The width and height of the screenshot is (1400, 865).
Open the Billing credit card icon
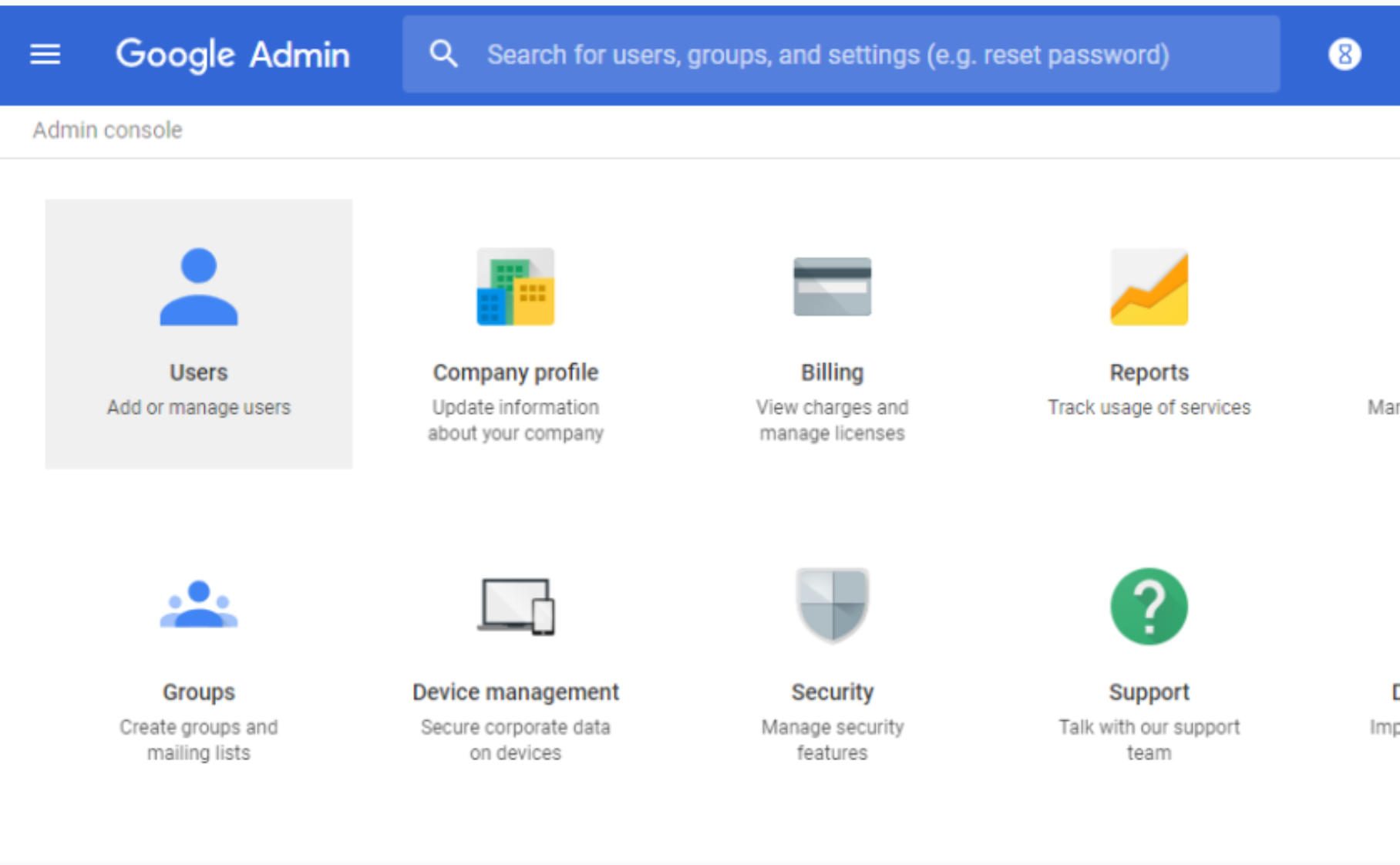click(833, 287)
